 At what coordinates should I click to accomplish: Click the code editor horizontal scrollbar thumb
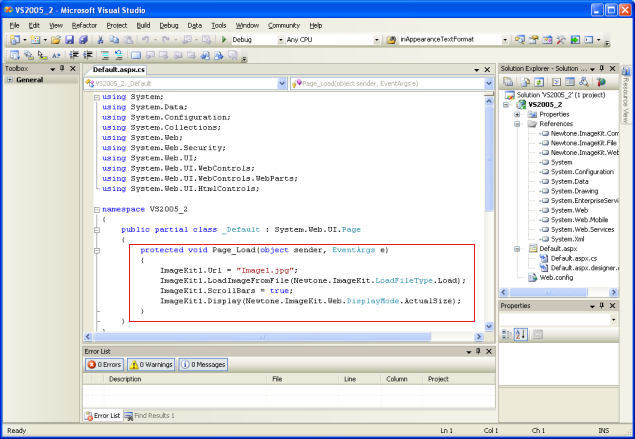coord(262,337)
